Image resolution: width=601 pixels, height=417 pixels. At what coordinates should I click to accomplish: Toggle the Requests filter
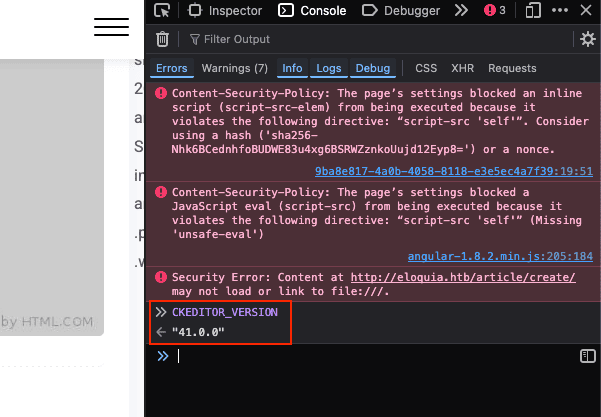coord(512,68)
